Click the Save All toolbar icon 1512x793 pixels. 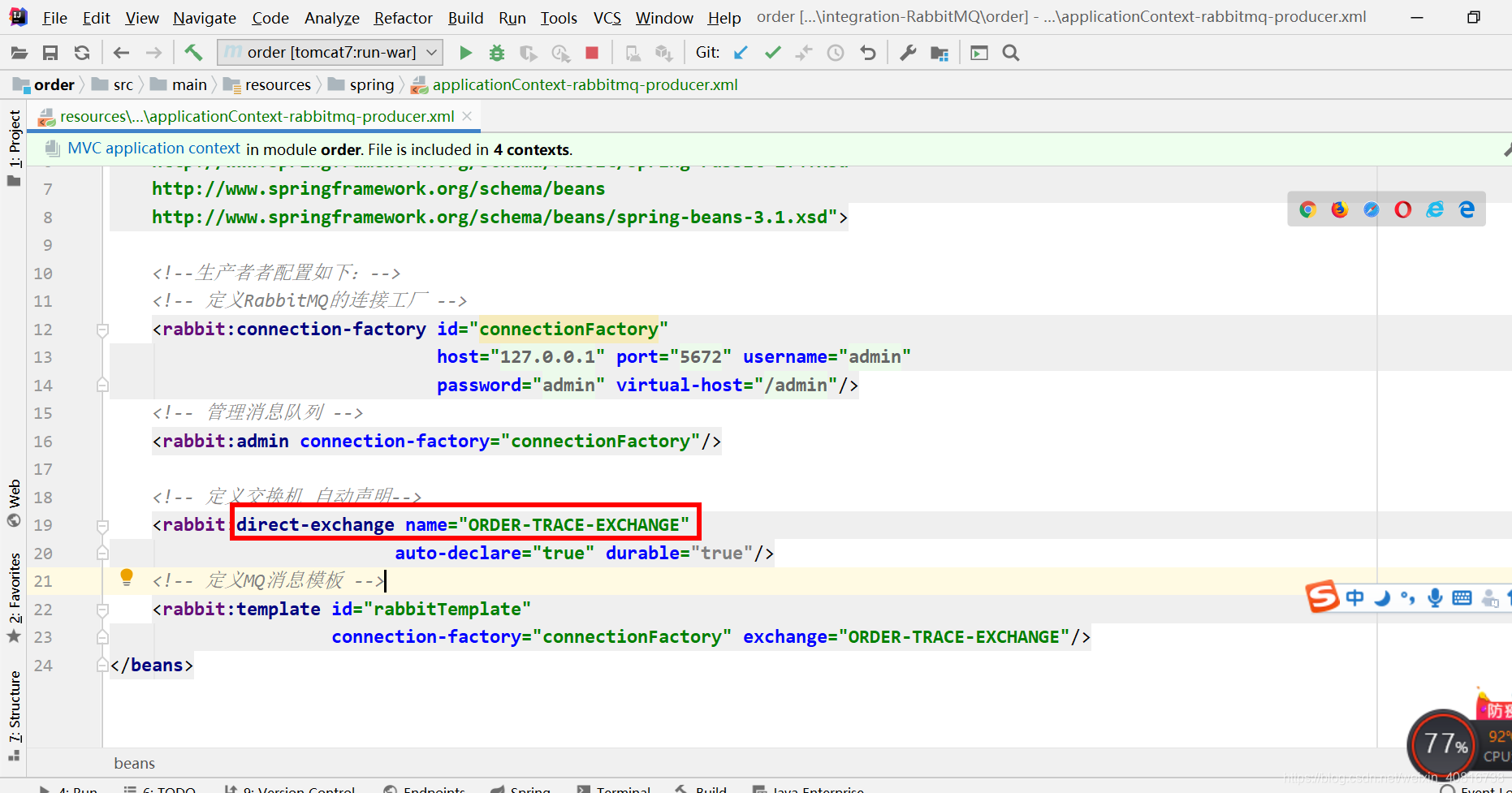tap(50, 53)
